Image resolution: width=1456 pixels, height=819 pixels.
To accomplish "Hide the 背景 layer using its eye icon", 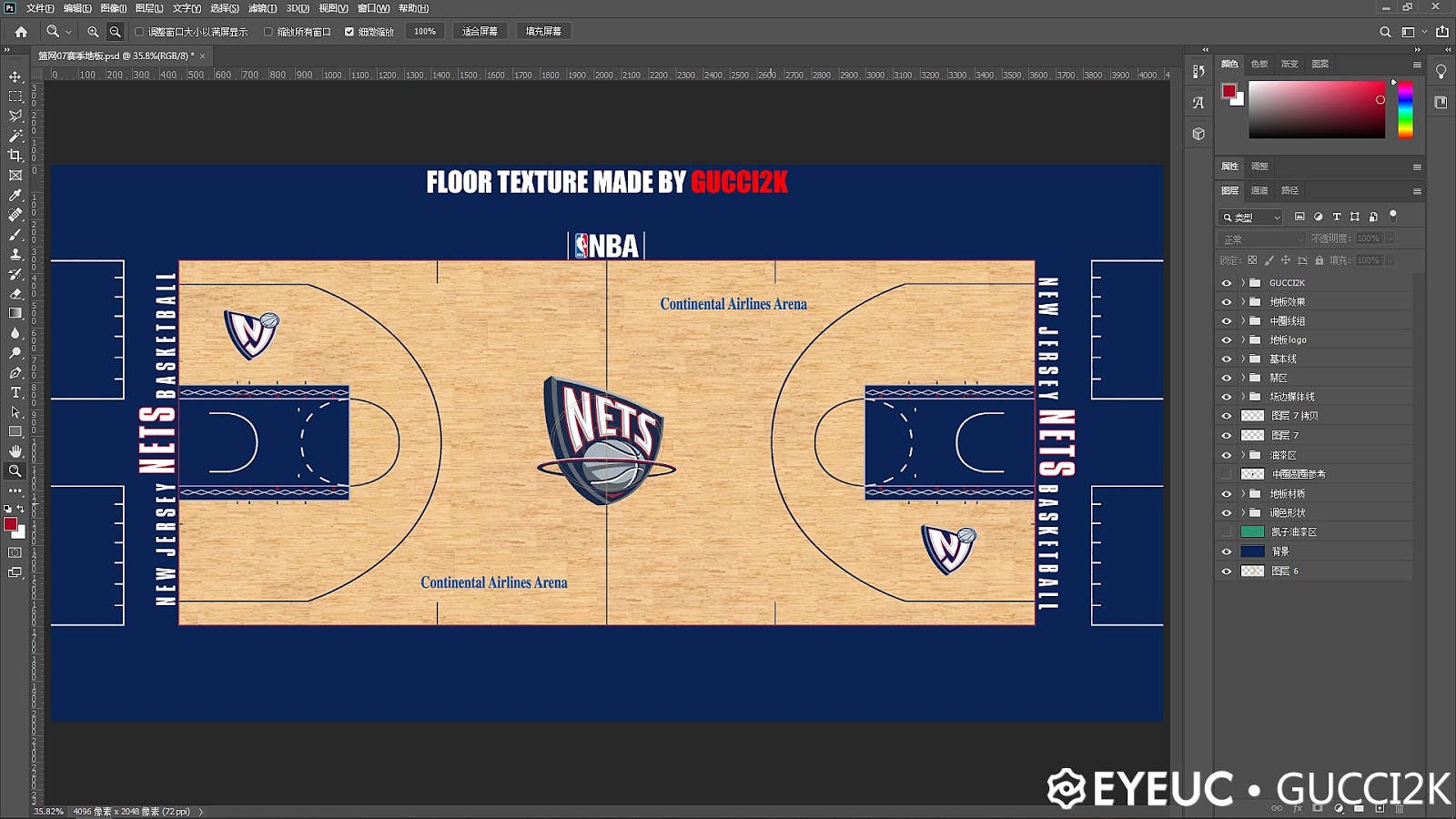I will coord(1227,551).
